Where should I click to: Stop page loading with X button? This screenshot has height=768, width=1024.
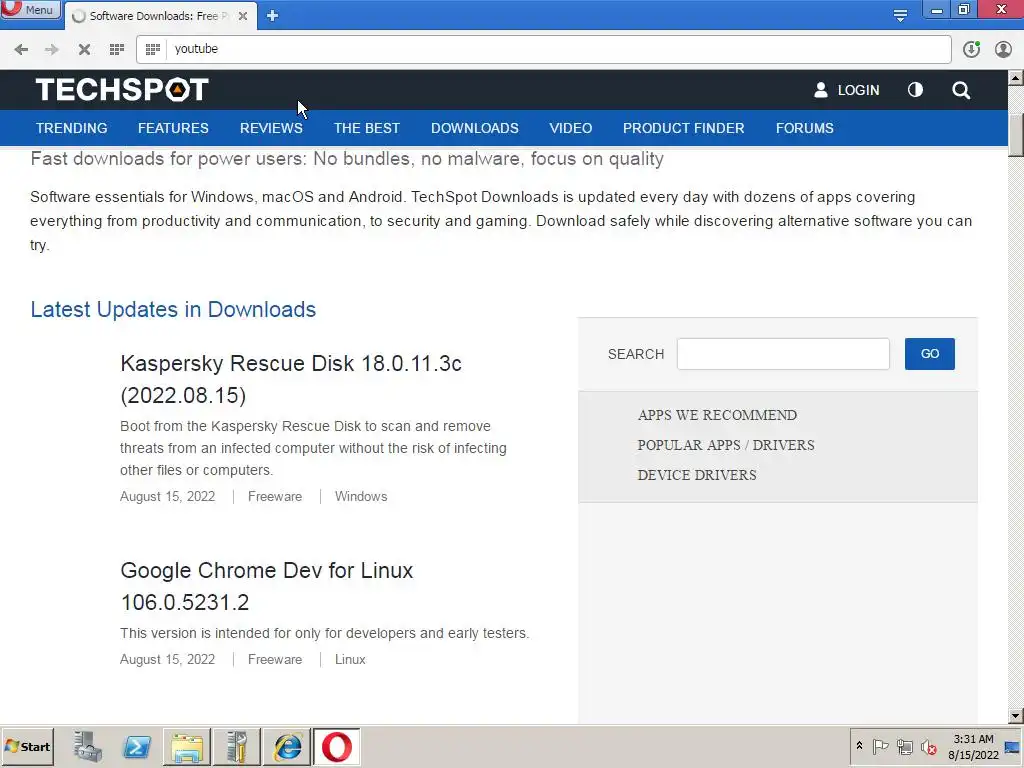point(84,49)
